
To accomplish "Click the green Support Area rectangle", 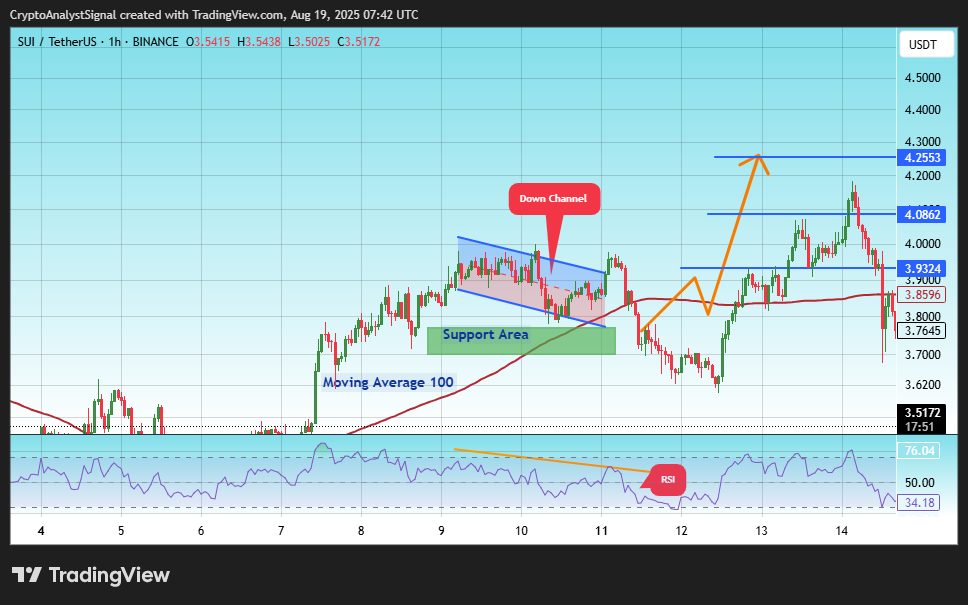I will (x=521, y=341).
